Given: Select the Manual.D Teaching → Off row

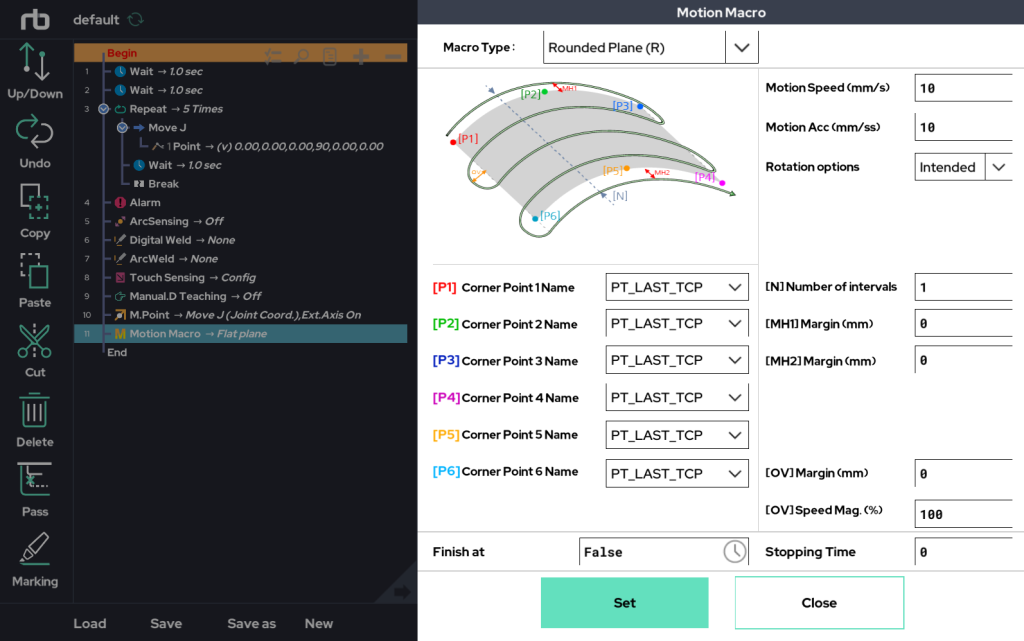Looking at the screenshot, I should pyautogui.click(x=240, y=296).
